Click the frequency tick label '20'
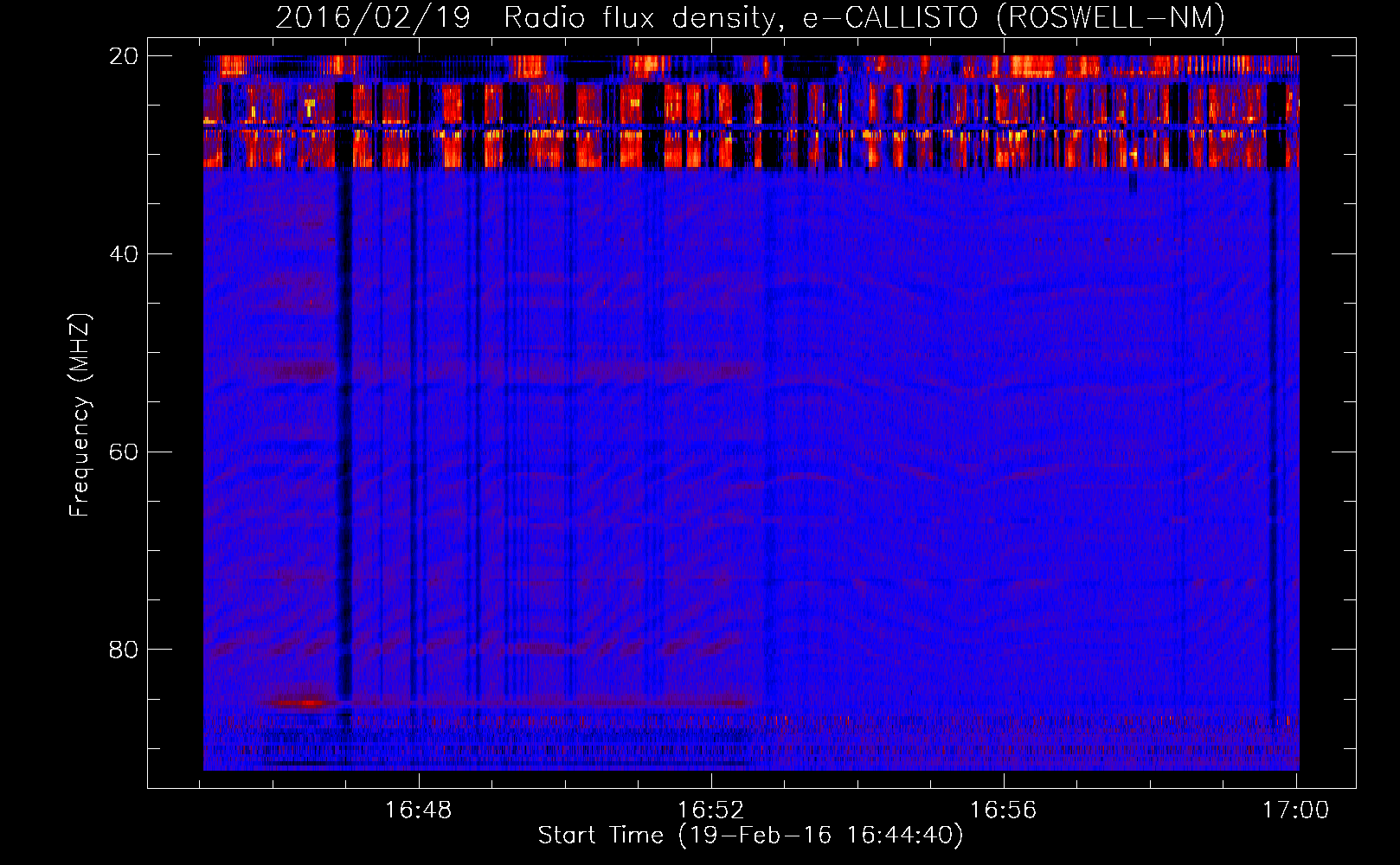1400x865 pixels. [123, 56]
